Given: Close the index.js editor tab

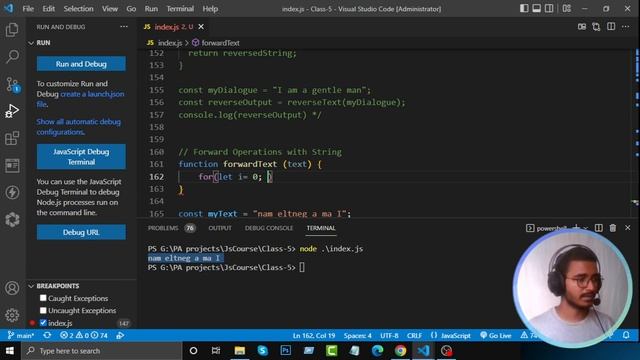Looking at the screenshot, I should (x=201, y=27).
